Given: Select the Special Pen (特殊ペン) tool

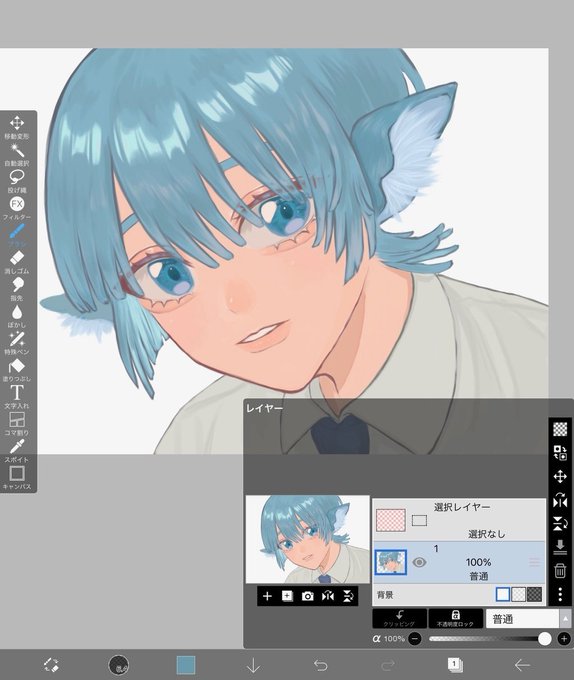Looking at the screenshot, I should [x=17, y=342].
